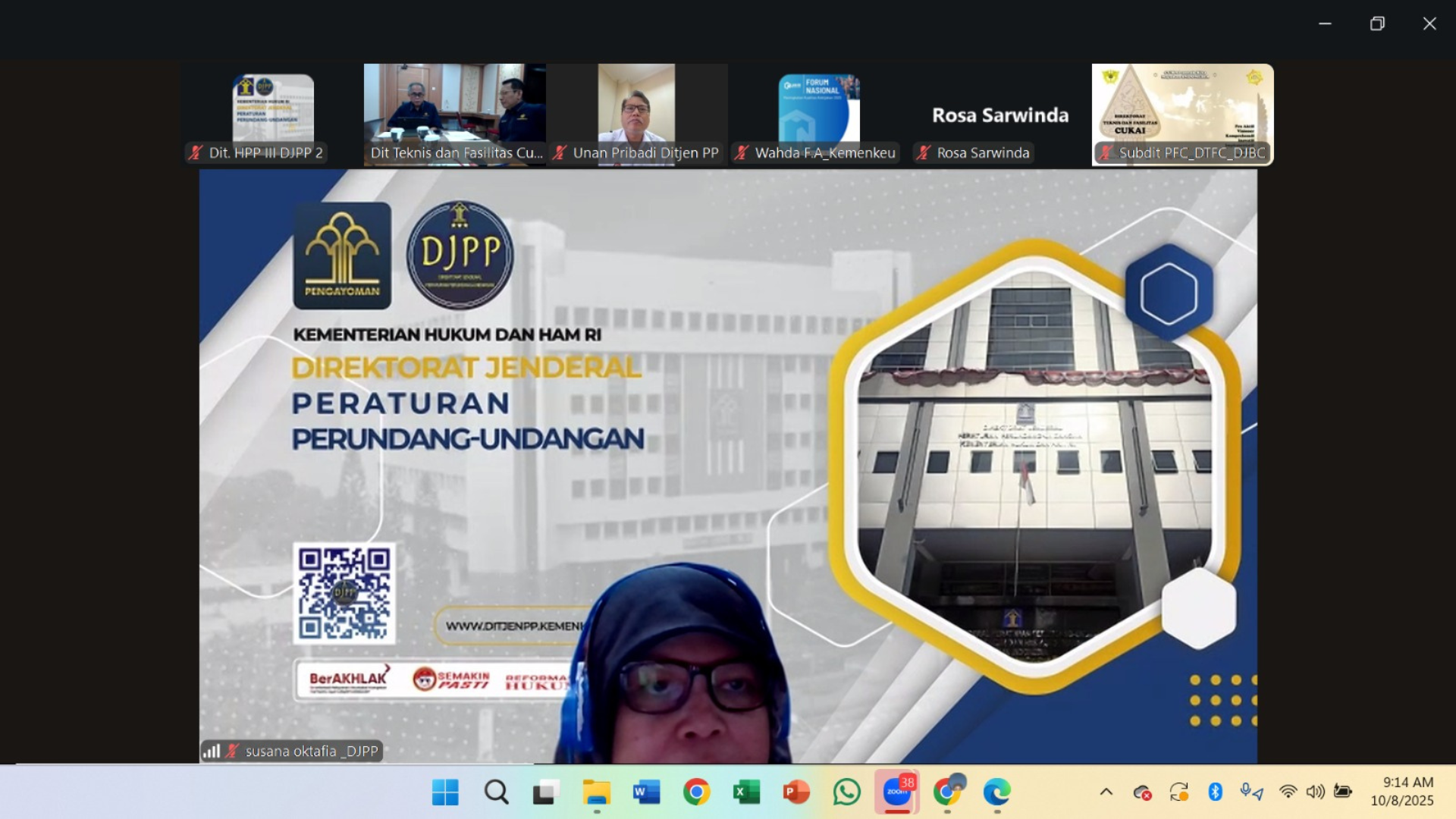The width and height of the screenshot is (1456, 819).
Task: Open Word taskbar icon
Action: tap(646, 792)
